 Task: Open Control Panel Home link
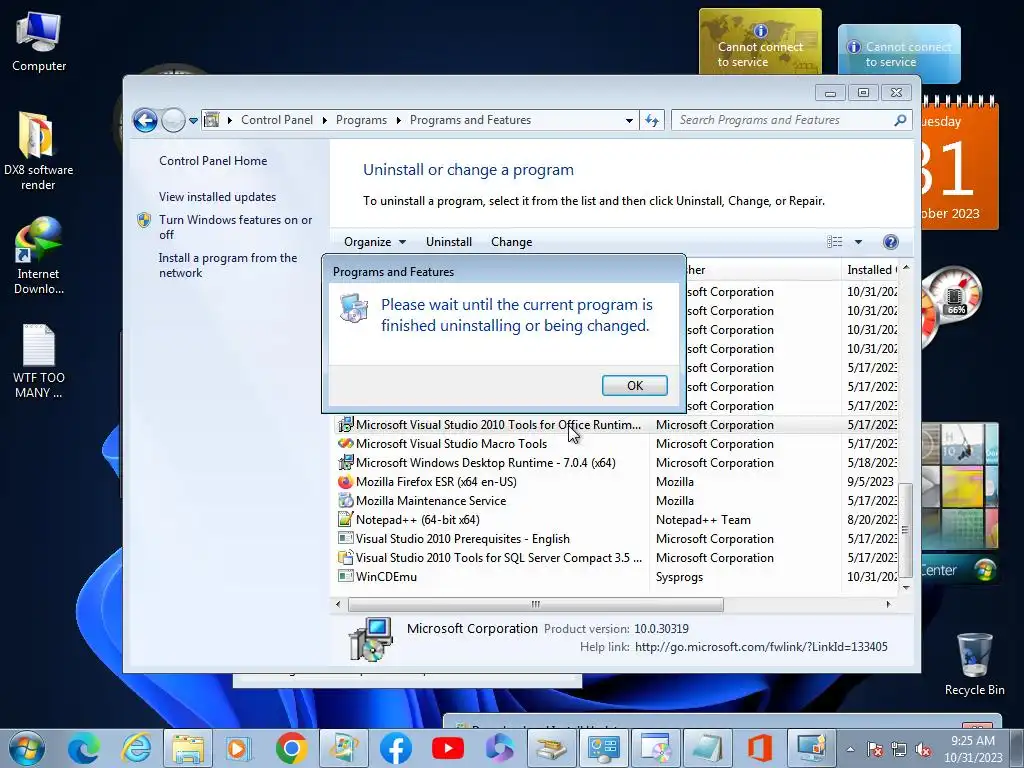point(213,161)
